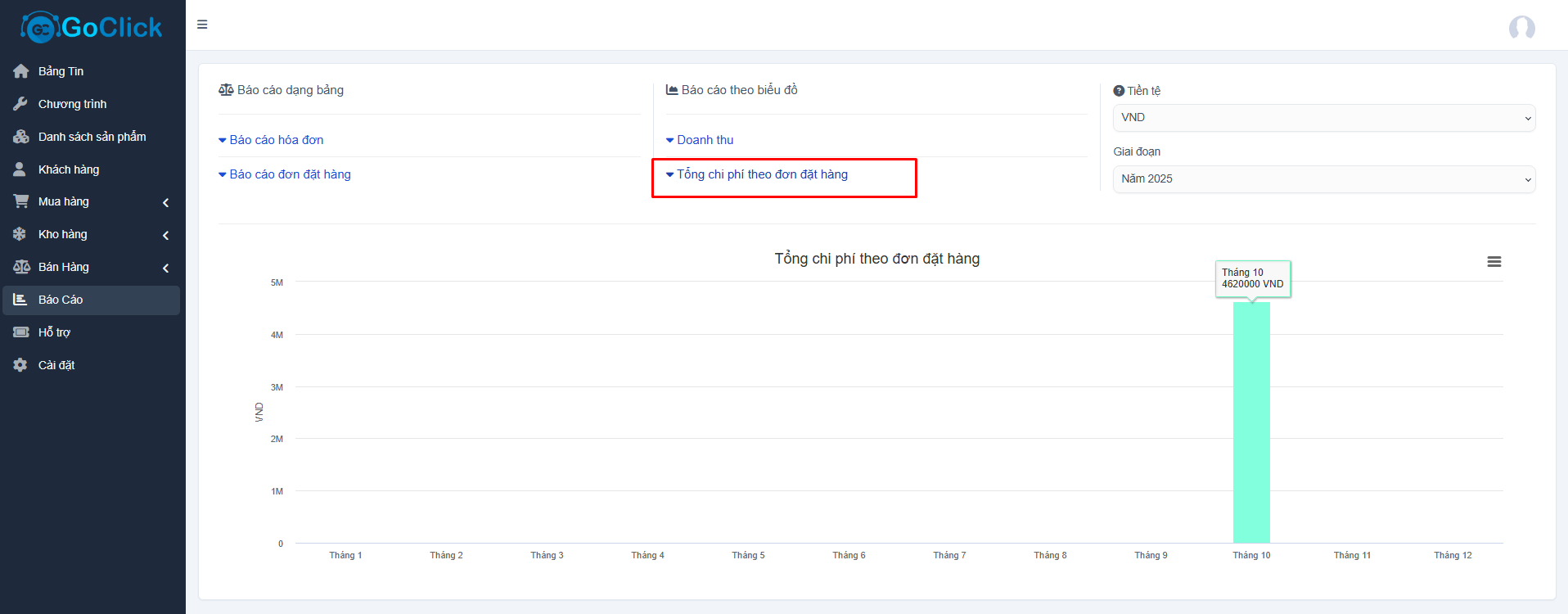Click the Tiền tệ help question icon
This screenshot has width=1568, height=614.
[1119, 91]
